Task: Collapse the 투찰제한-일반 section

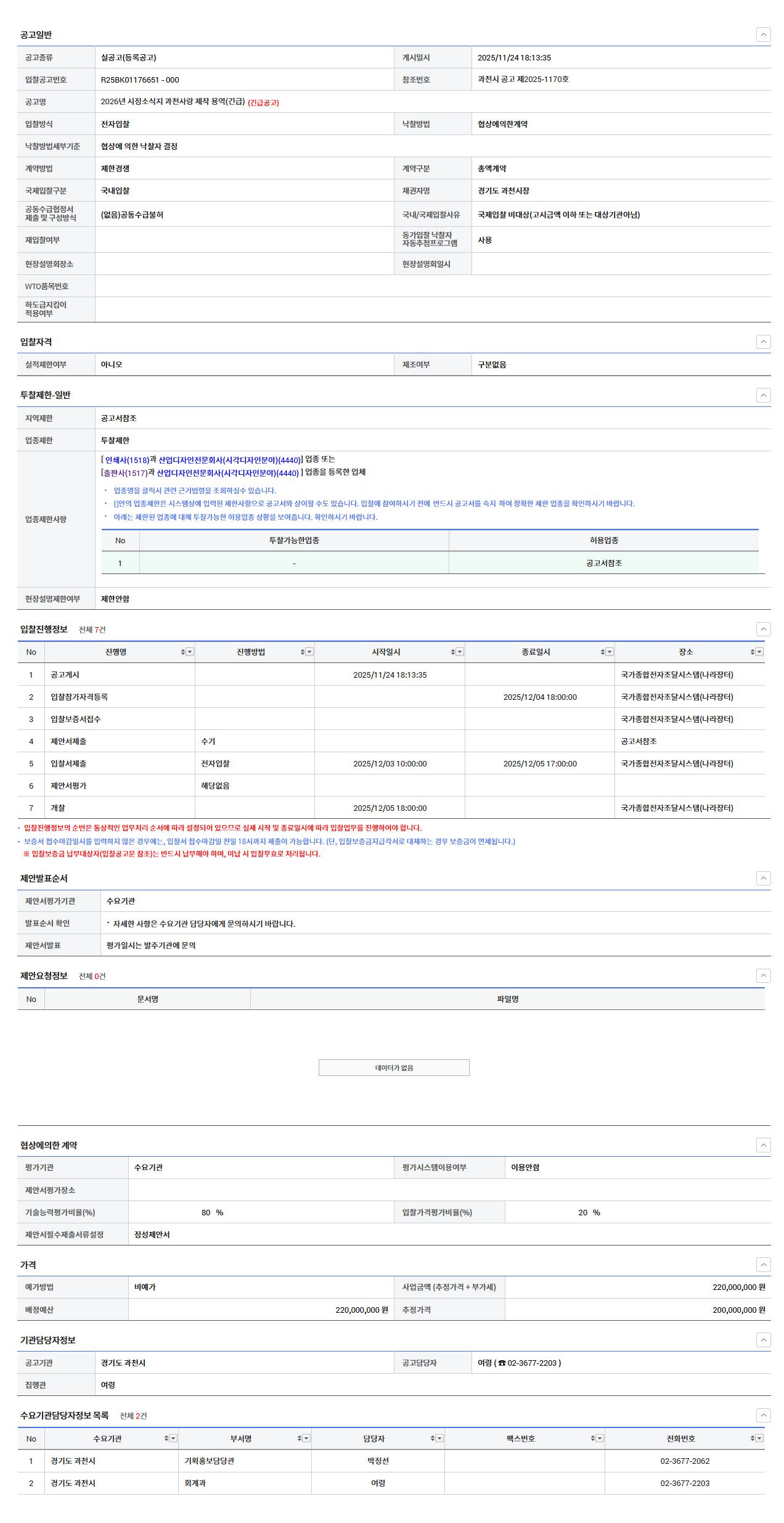Action: (763, 395)
